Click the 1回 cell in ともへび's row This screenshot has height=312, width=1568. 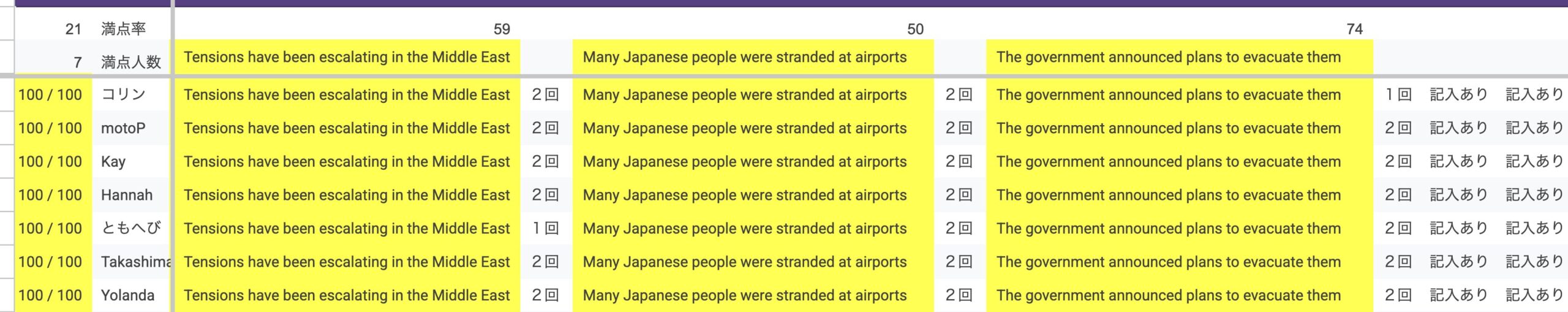[x=545, y=229]
